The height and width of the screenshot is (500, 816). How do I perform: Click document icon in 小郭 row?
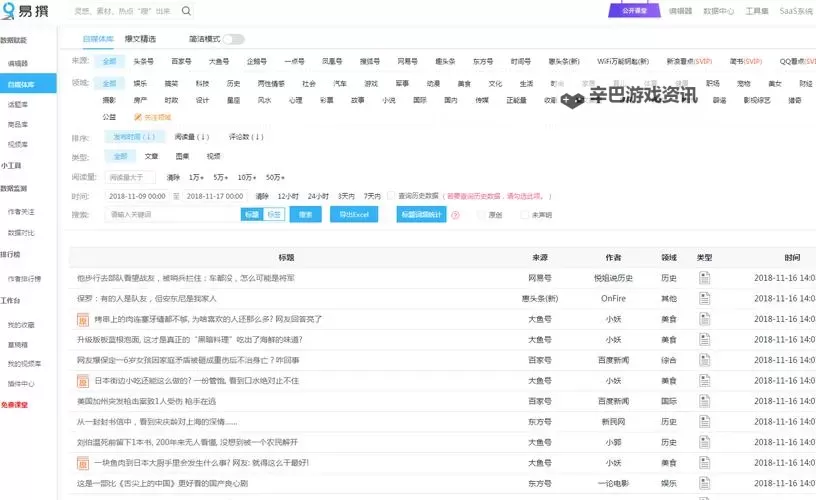pyautogui.click(x=704, y=442)
